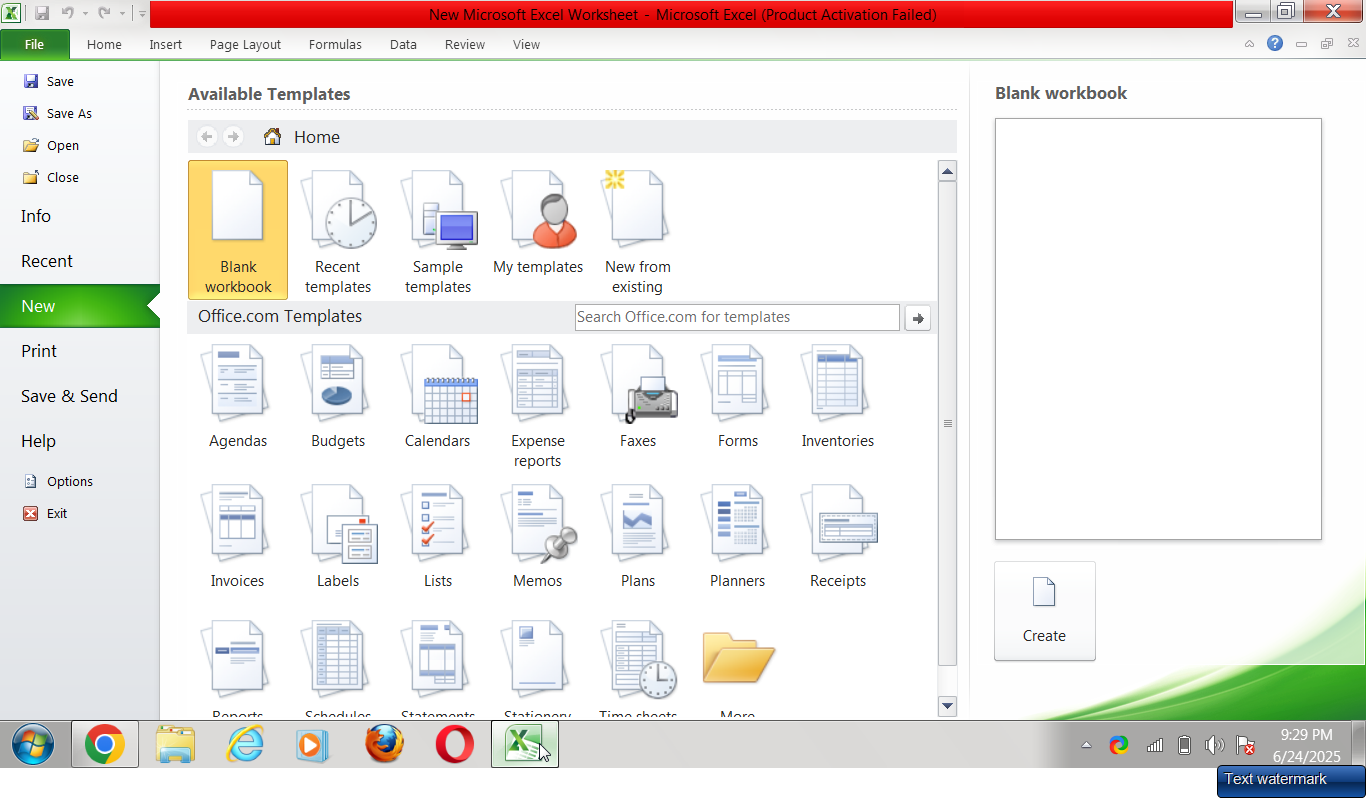The width and height of the screenshot is (1366, 798).
Task: Click the Create button
Action: point(1045,611)
